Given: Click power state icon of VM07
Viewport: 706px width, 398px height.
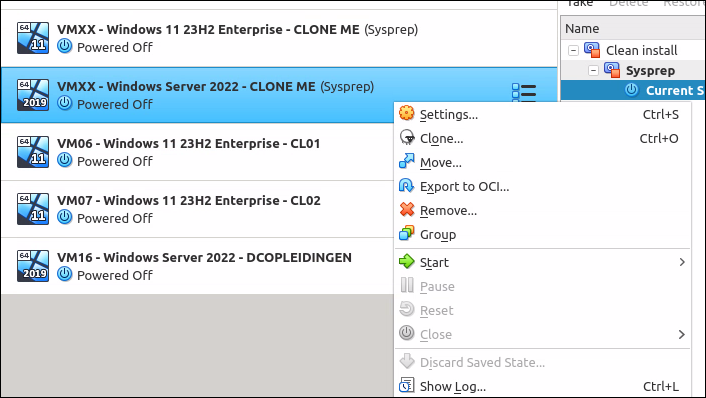Looking at the screenshot, I should [x=65, y=217].
